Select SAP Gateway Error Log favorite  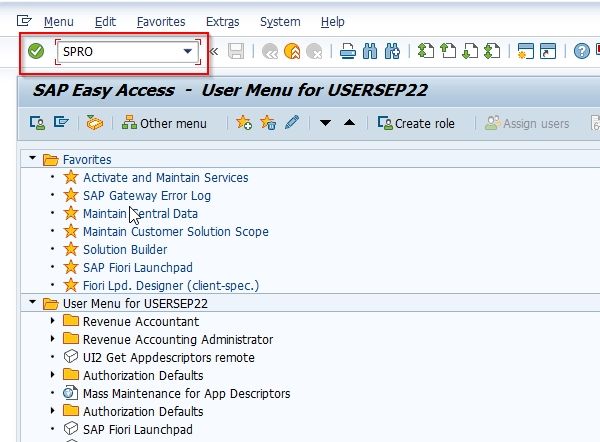[x=147, y=196]
